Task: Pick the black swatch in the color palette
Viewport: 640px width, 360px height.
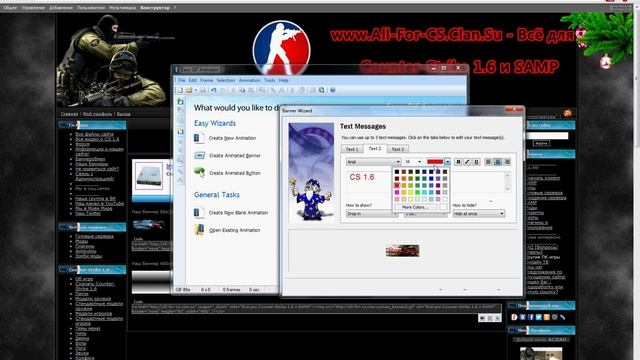Action: tap(397, 172)
